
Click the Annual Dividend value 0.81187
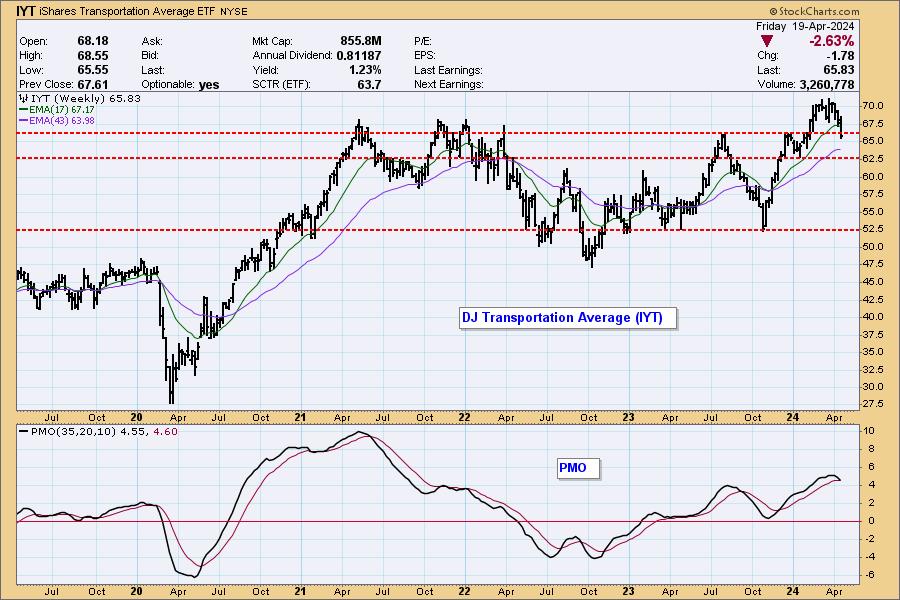click(x=359, y=56)
